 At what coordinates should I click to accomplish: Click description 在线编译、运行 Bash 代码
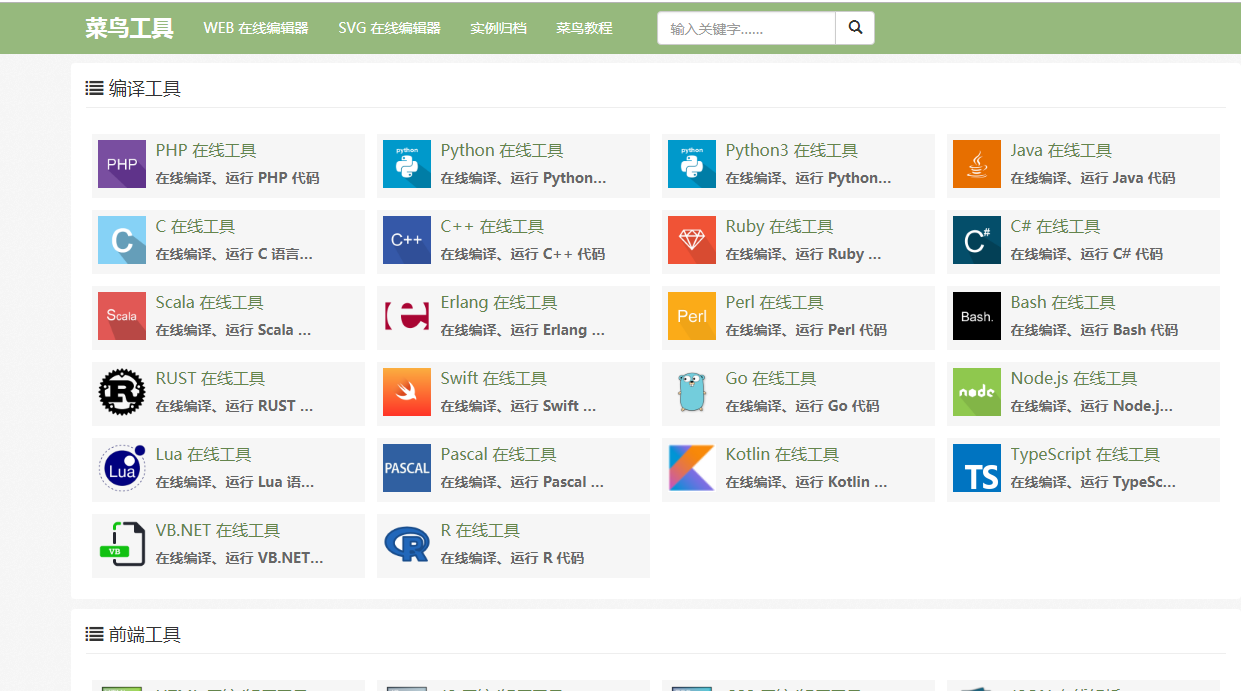[x=1094, y=330]
